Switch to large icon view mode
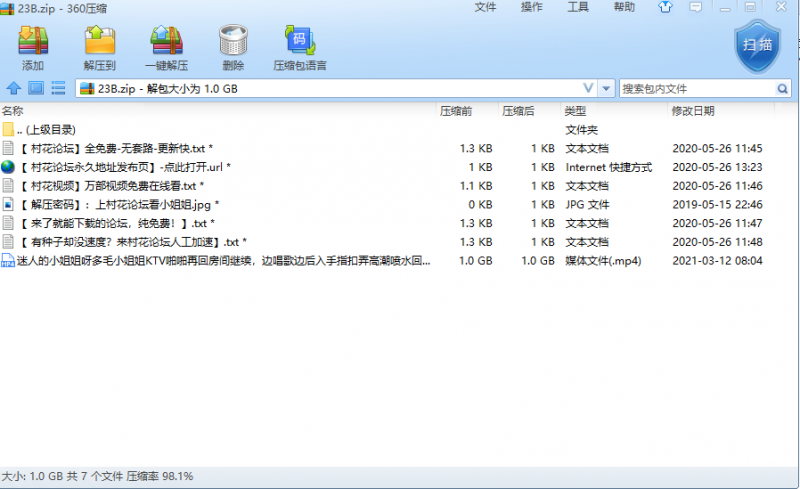 pyautogui.click(x=36, y=88)
